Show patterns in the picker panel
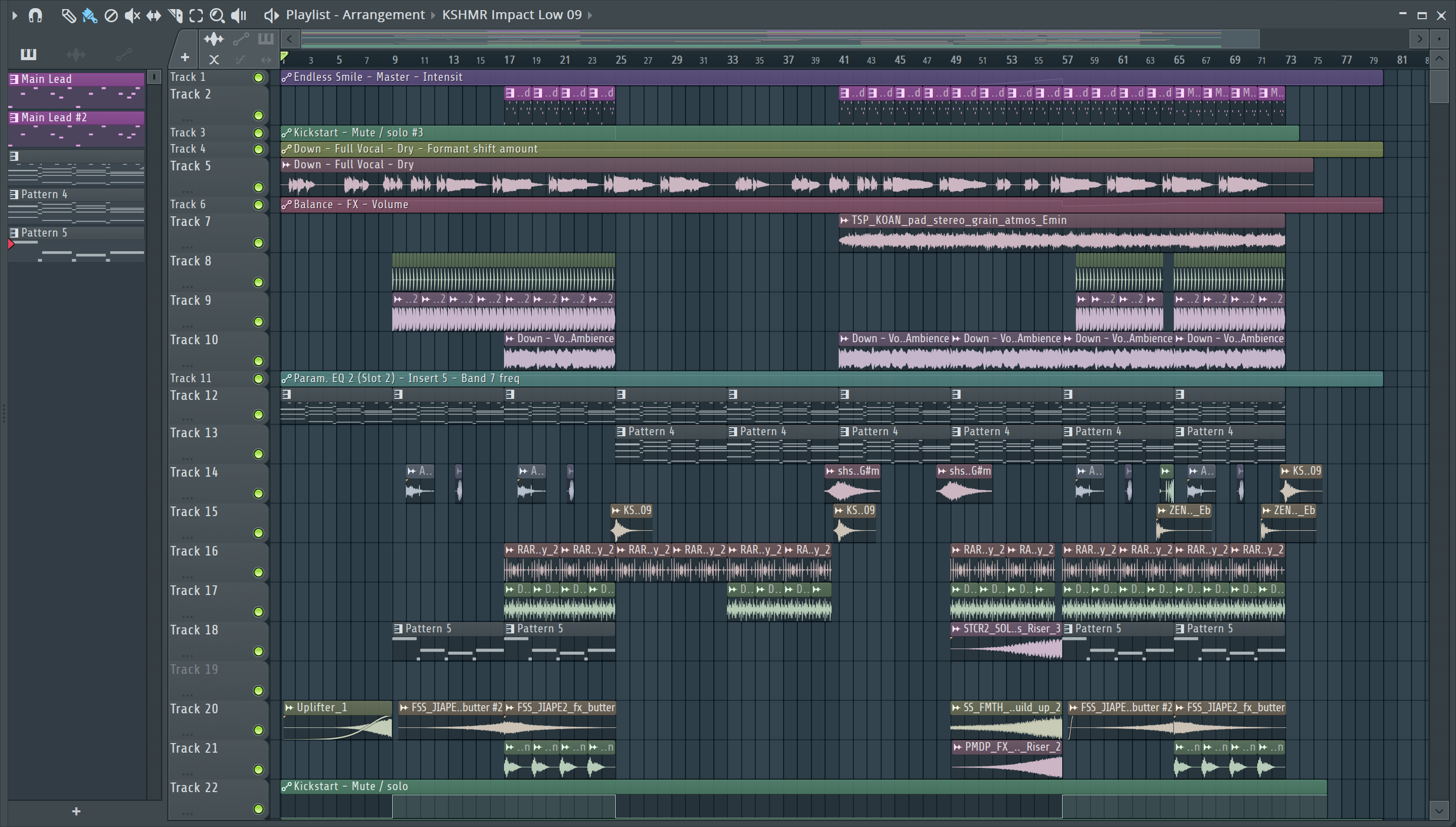 click(28, 54)
